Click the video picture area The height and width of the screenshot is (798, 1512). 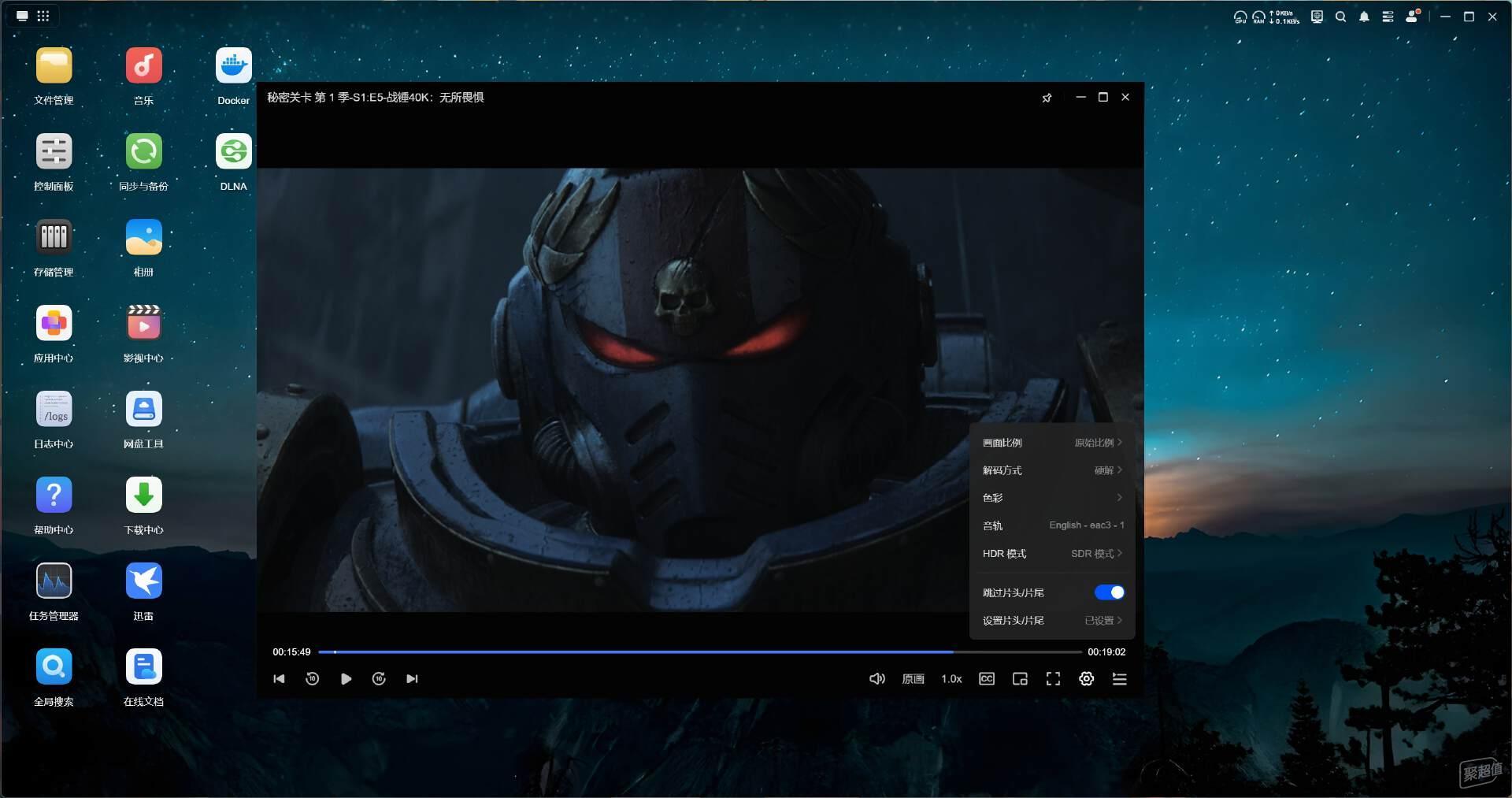coord(700,390)
